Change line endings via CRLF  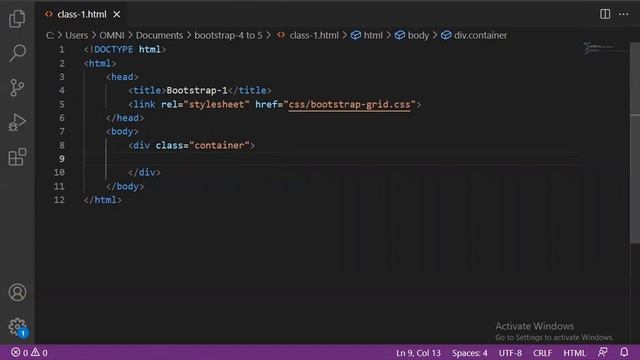542,353
